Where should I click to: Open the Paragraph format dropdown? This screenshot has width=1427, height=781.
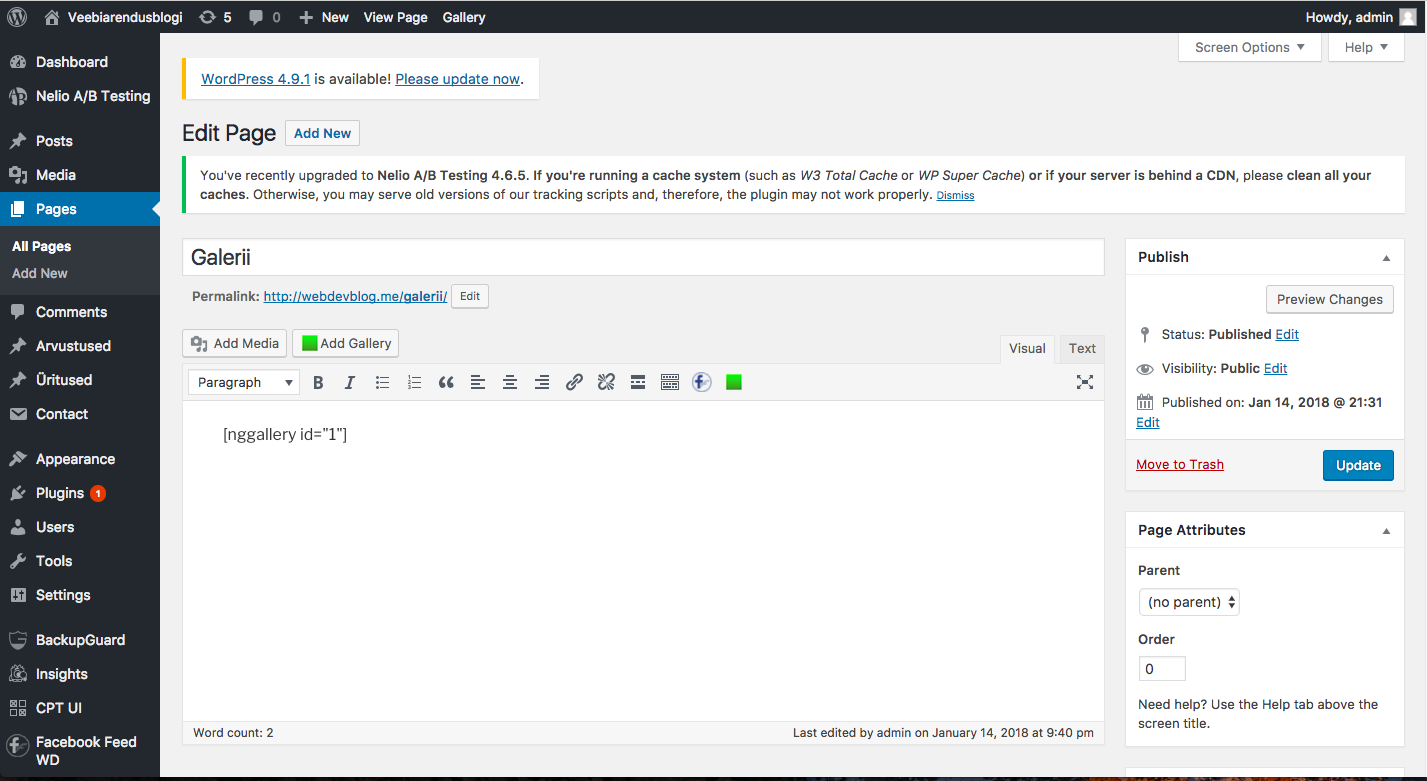244,382
